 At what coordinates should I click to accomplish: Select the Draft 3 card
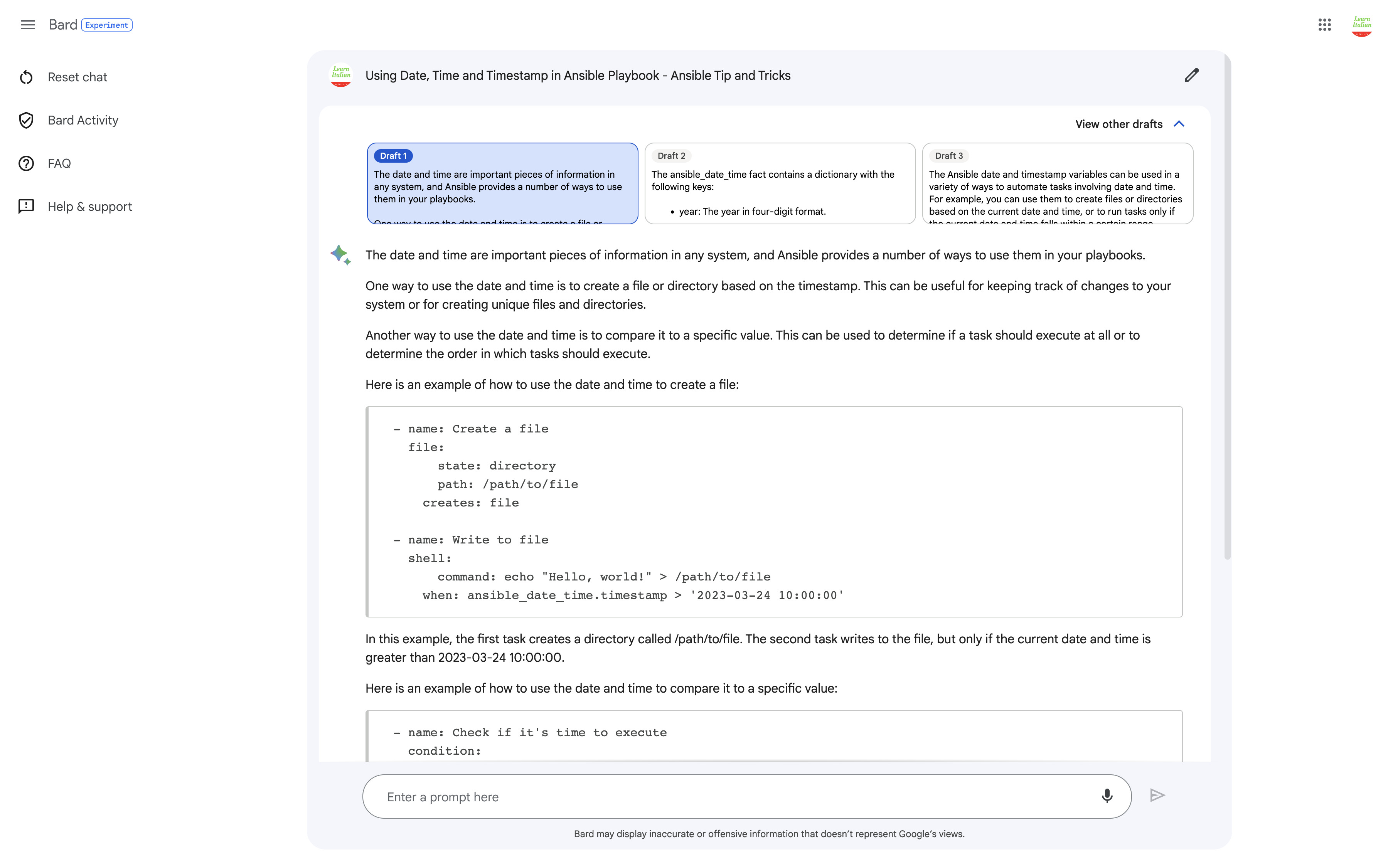pos(1057,184)
